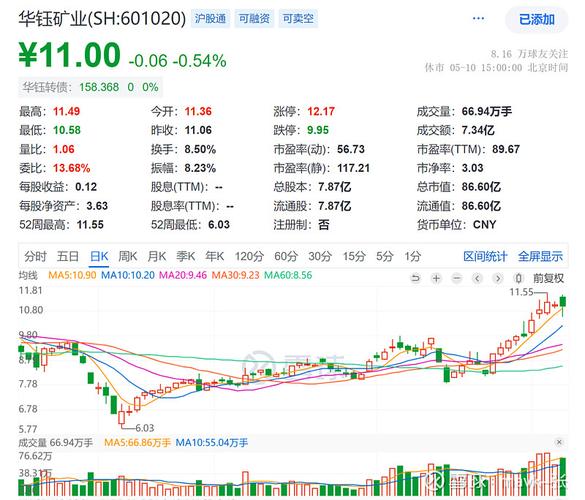Open 全屏显示 fullscreen chart
Image resolution: width=585 pixels, height=500 pixels.
click(x=540, y=256)
